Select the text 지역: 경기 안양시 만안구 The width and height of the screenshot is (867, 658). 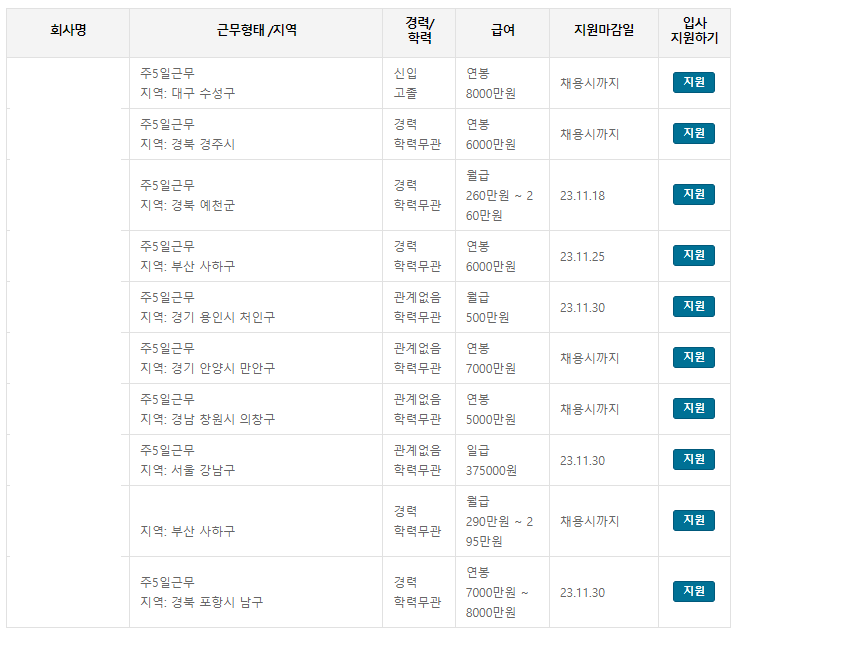[207, 368]
